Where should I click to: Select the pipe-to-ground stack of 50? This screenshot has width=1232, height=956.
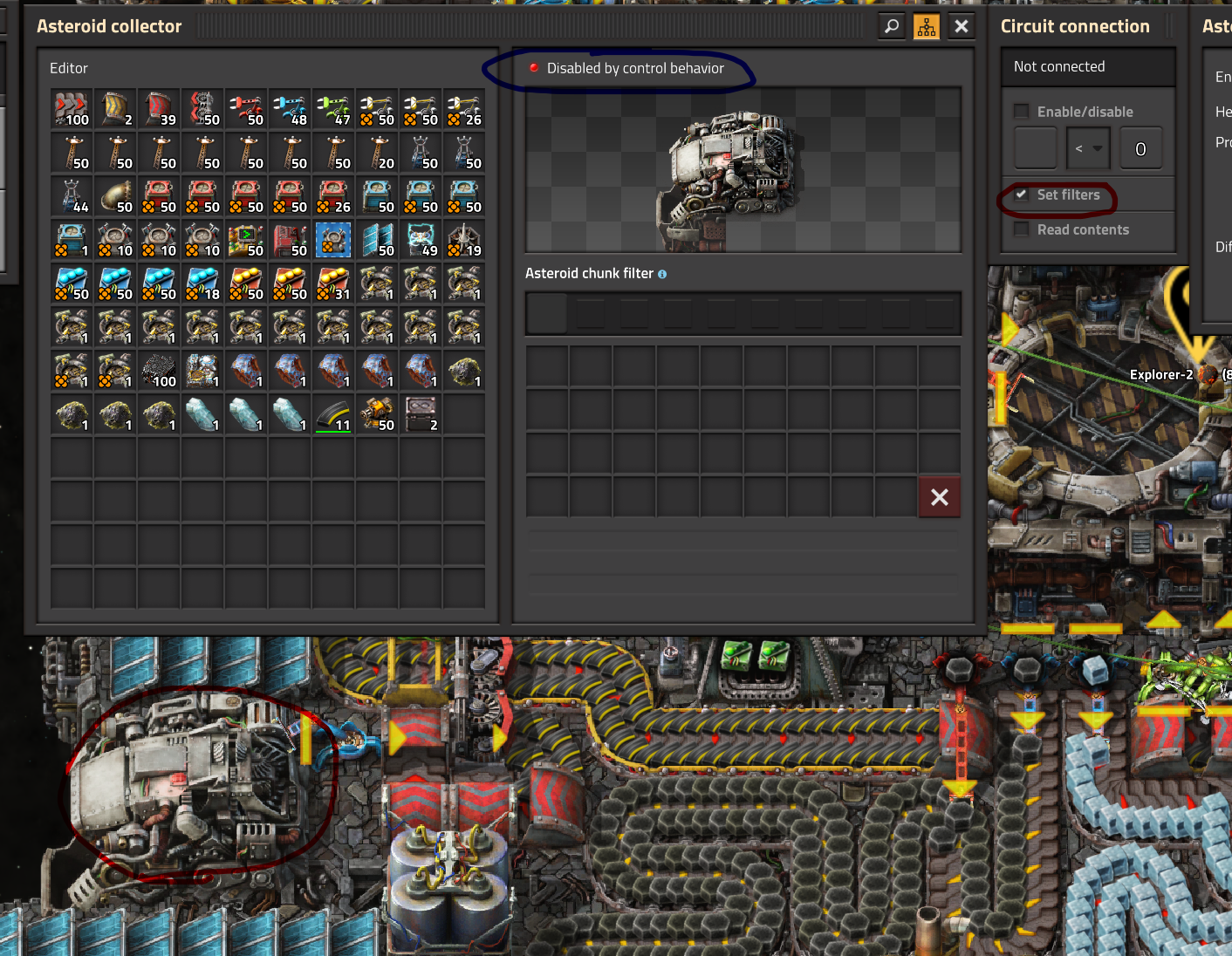[x=115, y=196]
